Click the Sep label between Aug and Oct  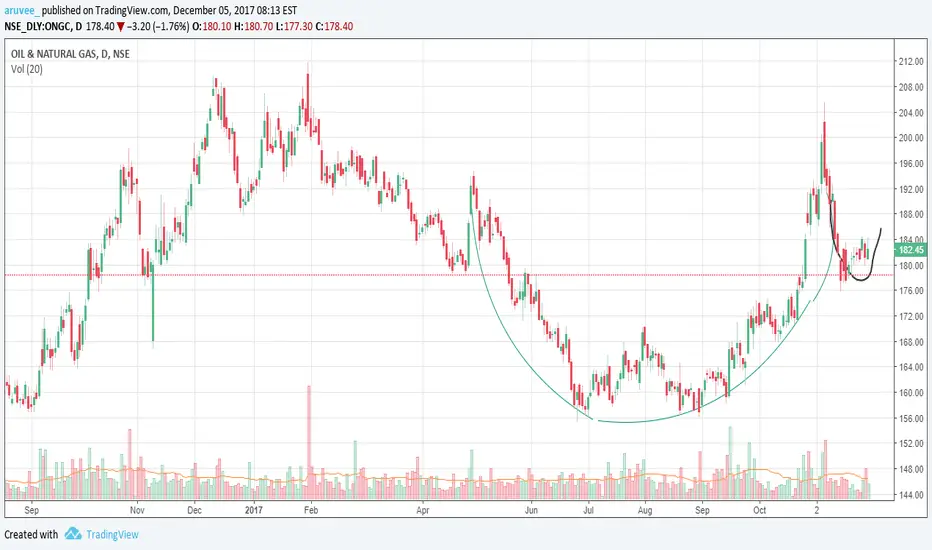point(703,510)
